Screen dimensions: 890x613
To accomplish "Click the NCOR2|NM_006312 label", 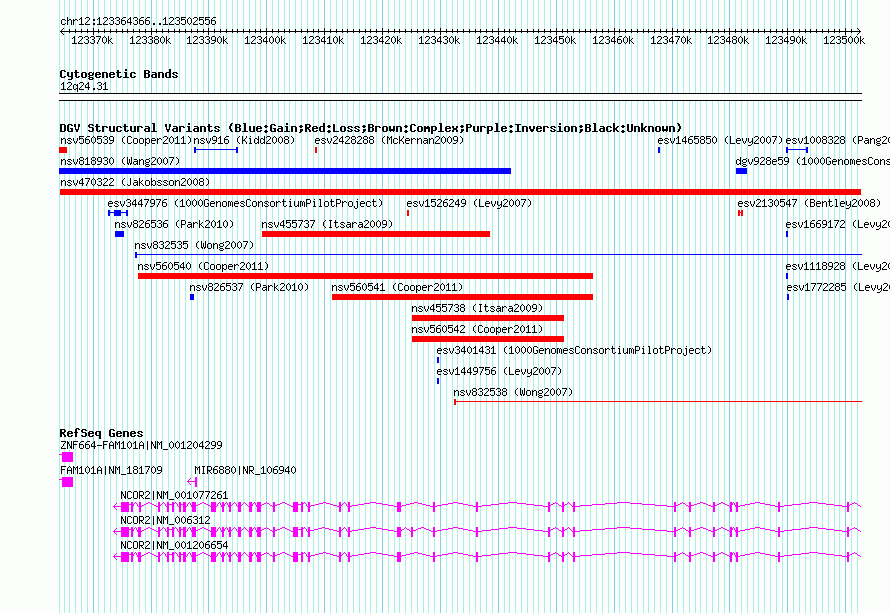I will 165,520.
